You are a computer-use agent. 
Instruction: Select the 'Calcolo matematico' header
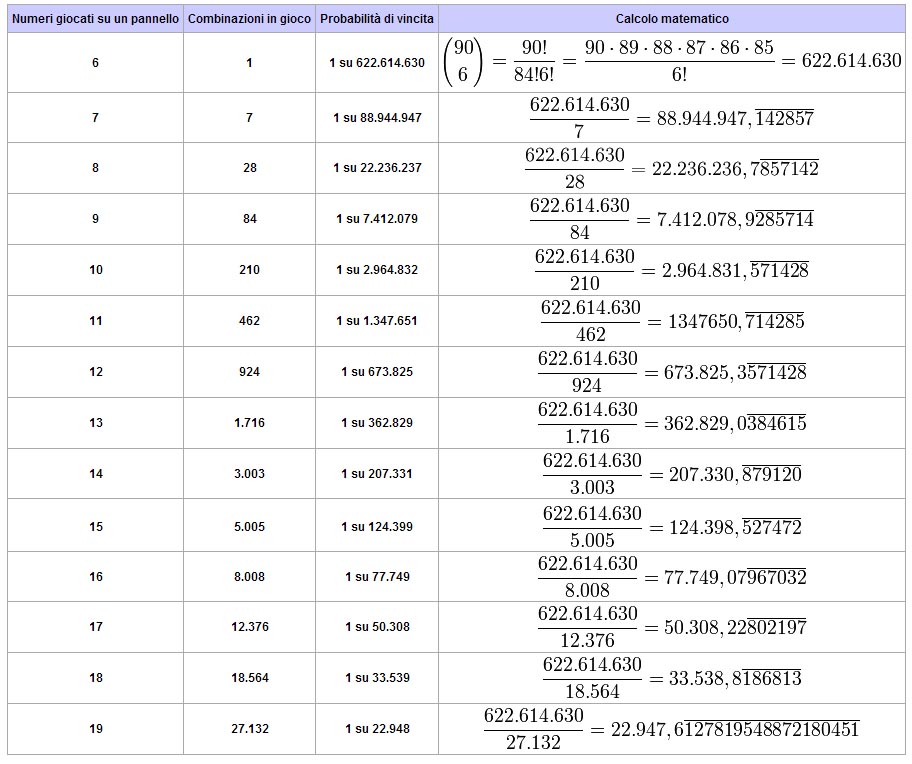[672, 19]
